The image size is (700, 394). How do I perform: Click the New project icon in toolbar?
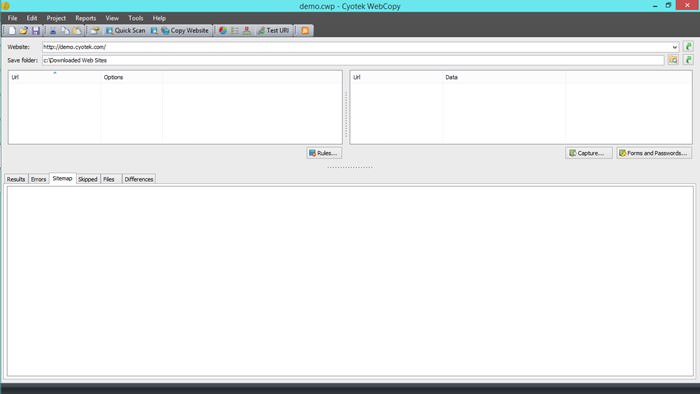pos(12,31)
